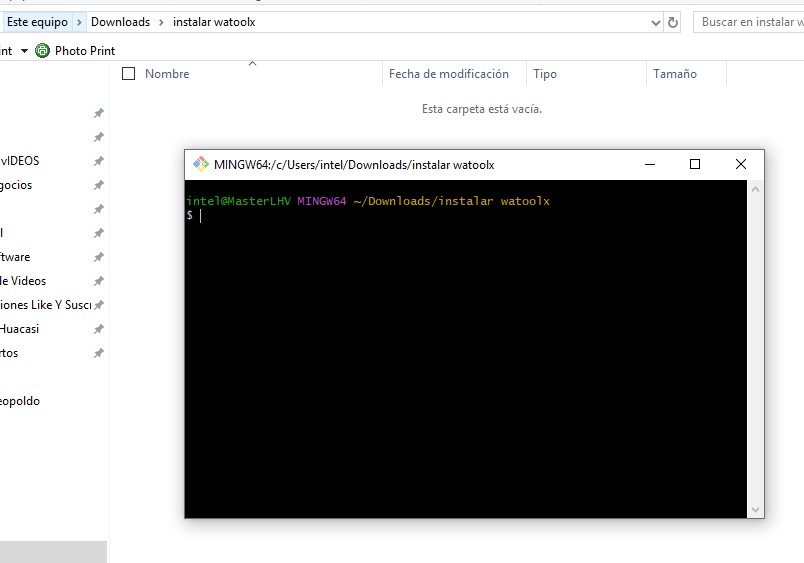Click the green Photo Print printer icon
The image size is (804, 563).
click(42, 50)
